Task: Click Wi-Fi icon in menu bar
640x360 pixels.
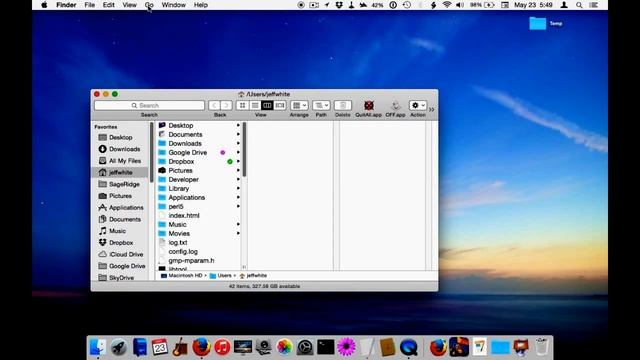Action: pyautogui.click(x=447, y=5)
